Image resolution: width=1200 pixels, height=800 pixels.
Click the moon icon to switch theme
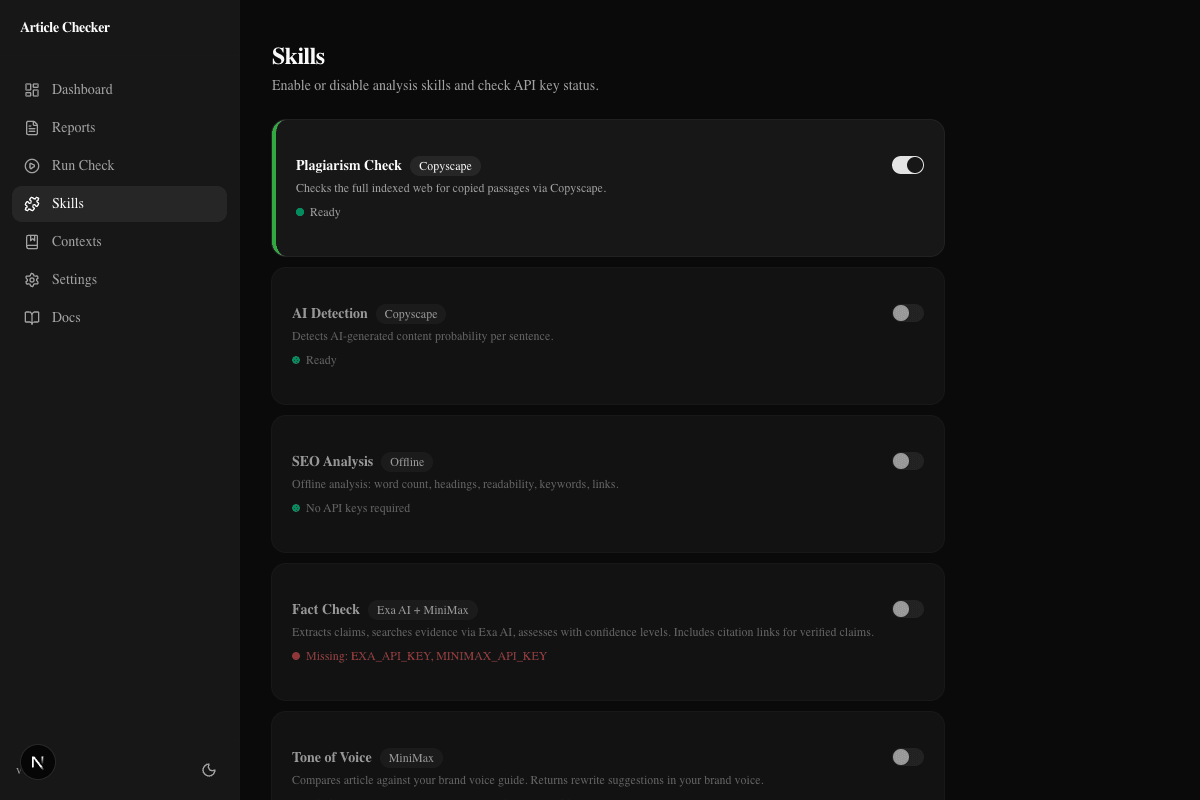click(209, 770)
